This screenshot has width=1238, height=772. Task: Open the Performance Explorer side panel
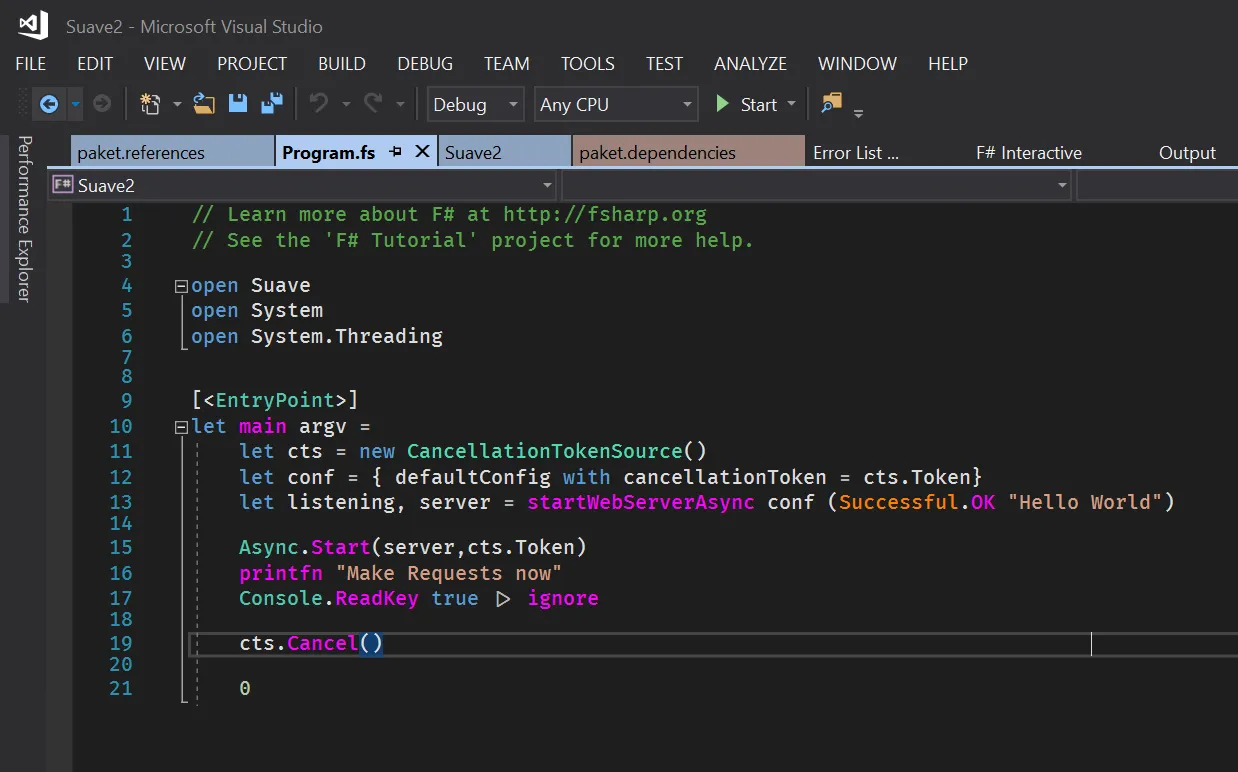(24, 218)
